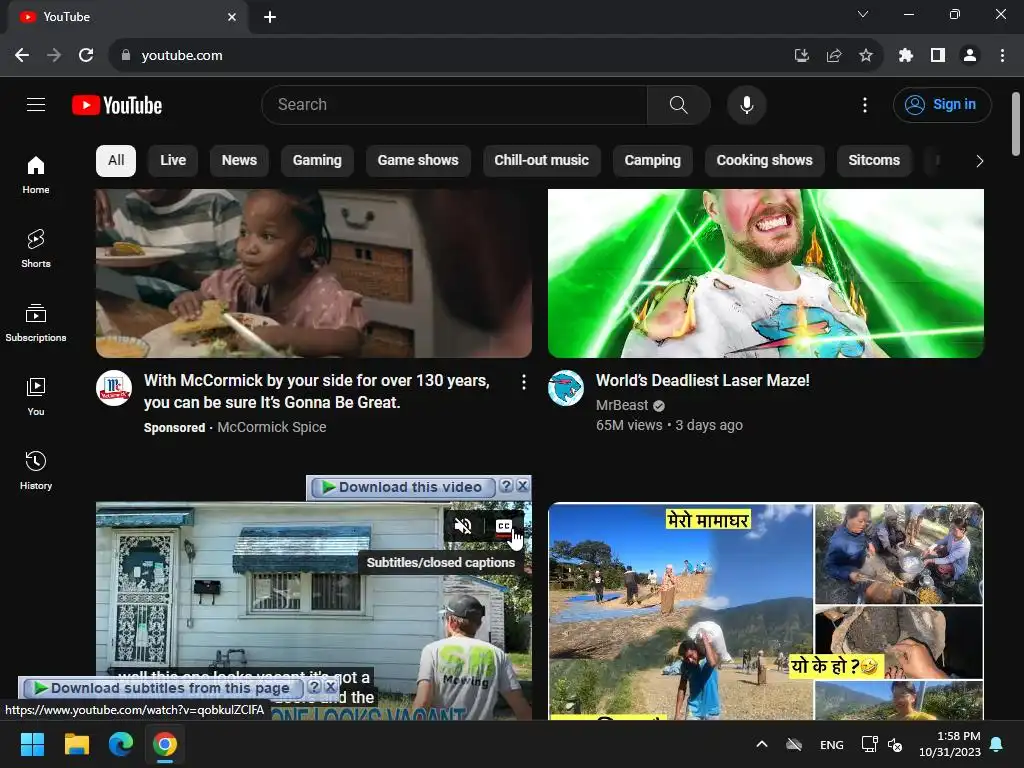Select the Cooking shows chip

[764, 161]
